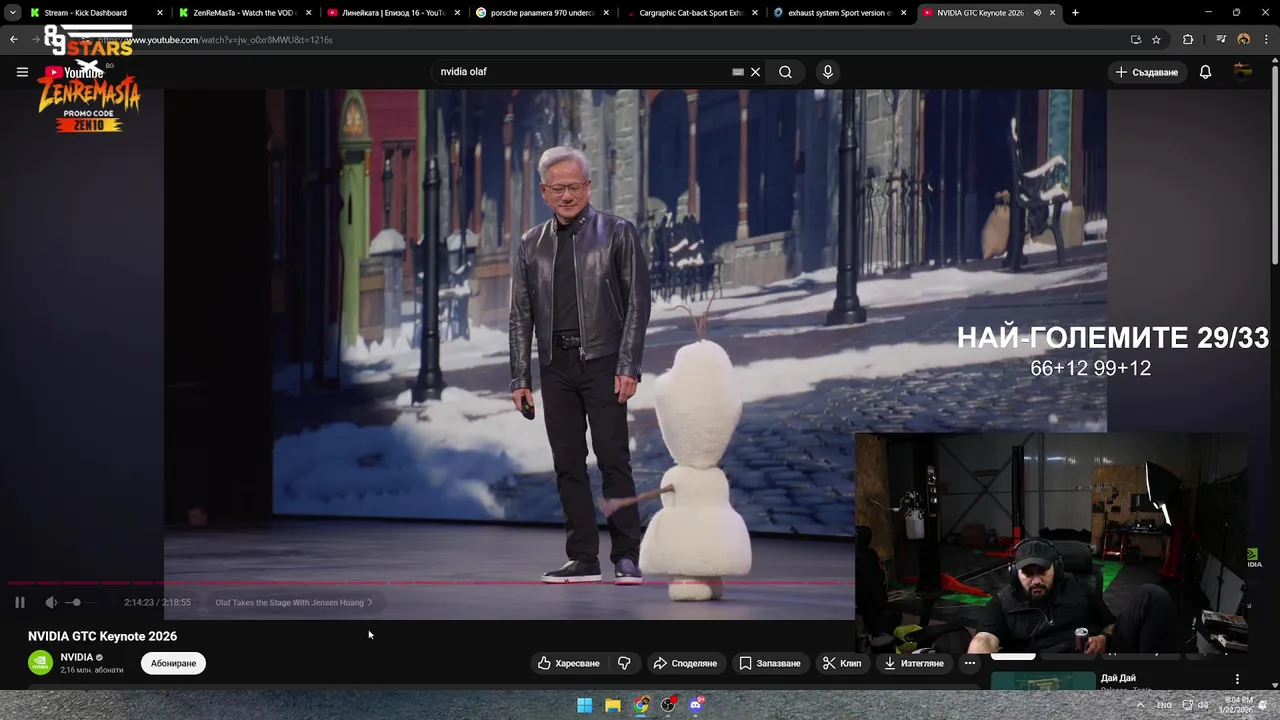Open NVIDIA channel avatar
This screenshot has height=720, width=1280.
[x=40, y=663]
